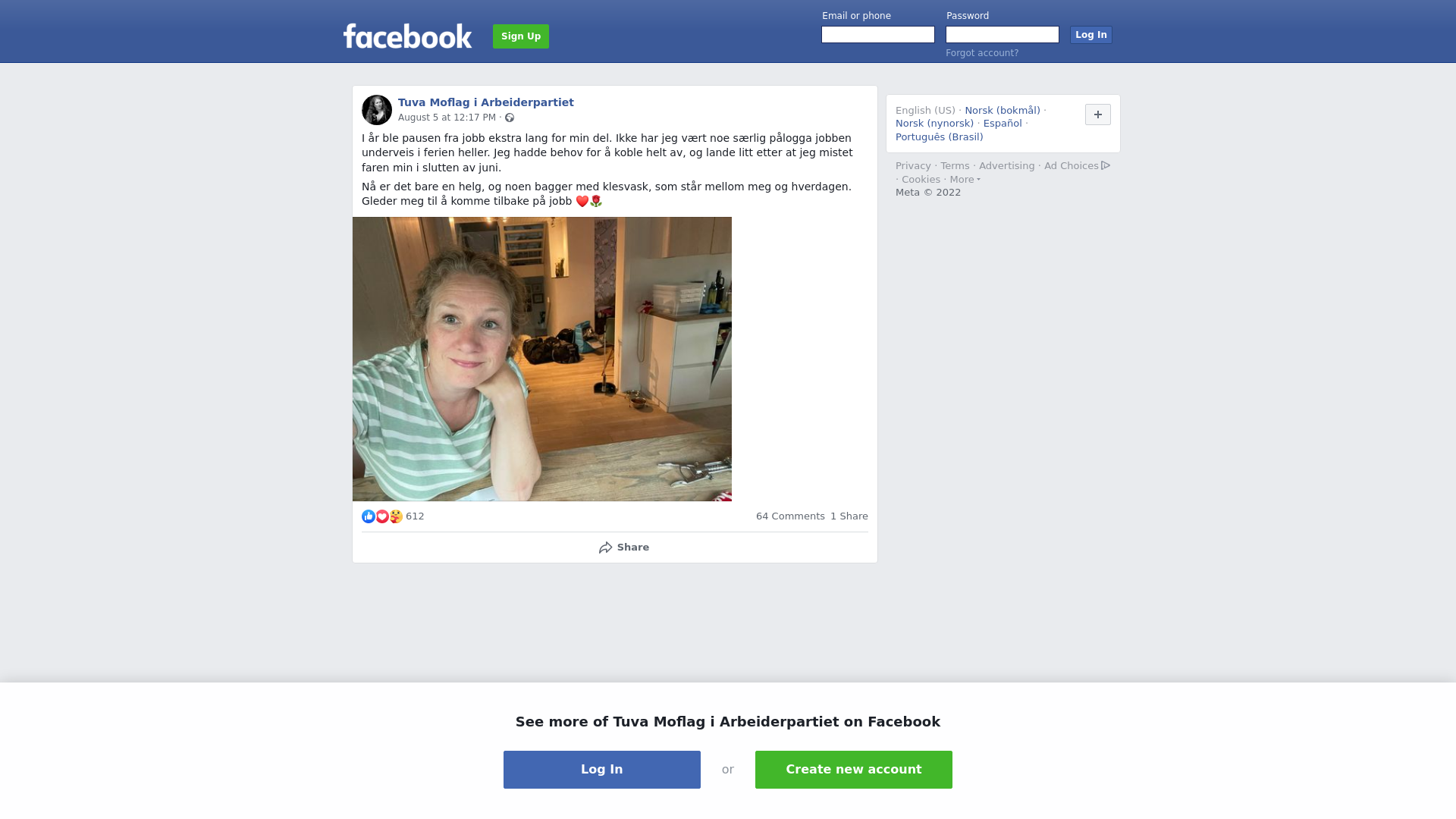1456x819 pixels.
Task: Click the Care hug reaction icon
Action: [396, 516]
